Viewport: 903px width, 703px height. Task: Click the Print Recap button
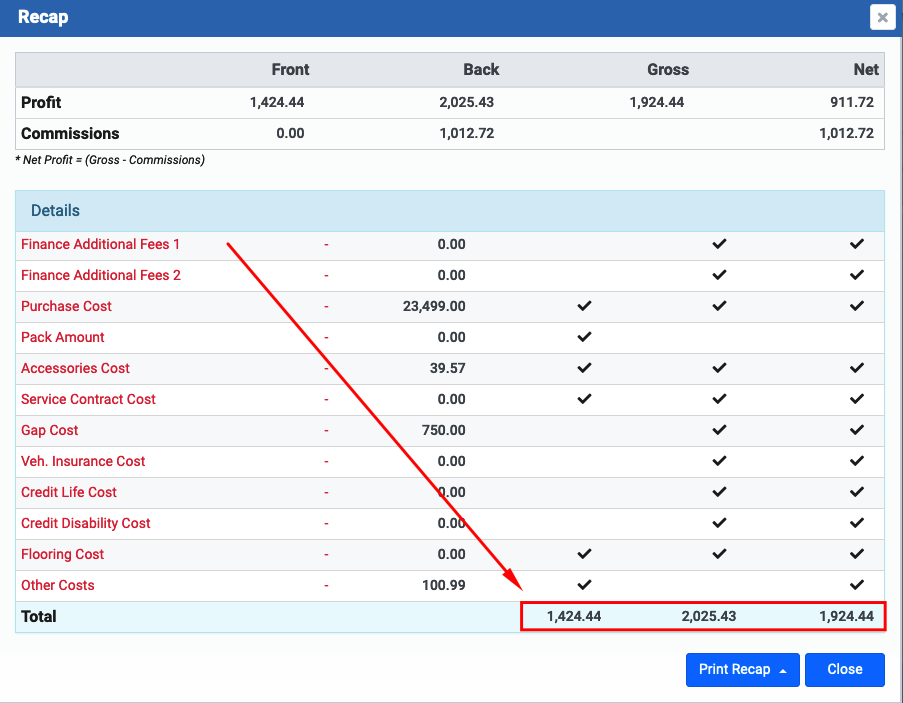pos(734,670)
